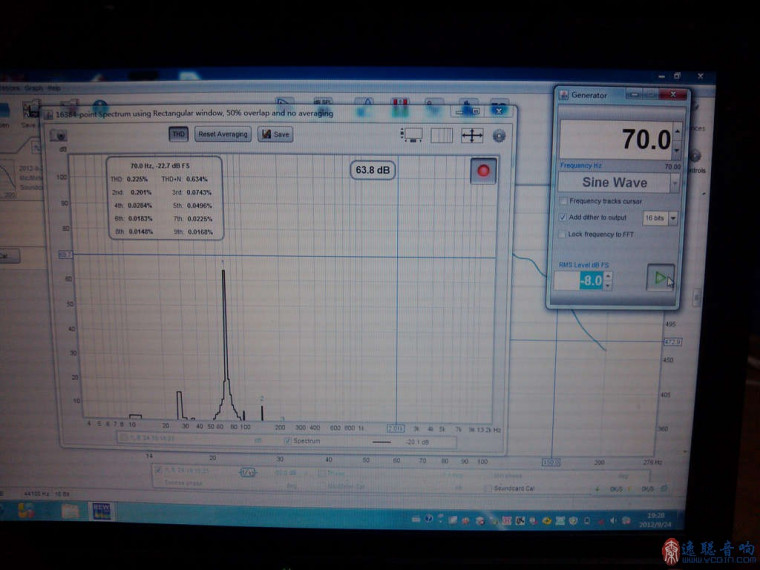Toggle the scrollbars display icon

[x=411, y=135]
